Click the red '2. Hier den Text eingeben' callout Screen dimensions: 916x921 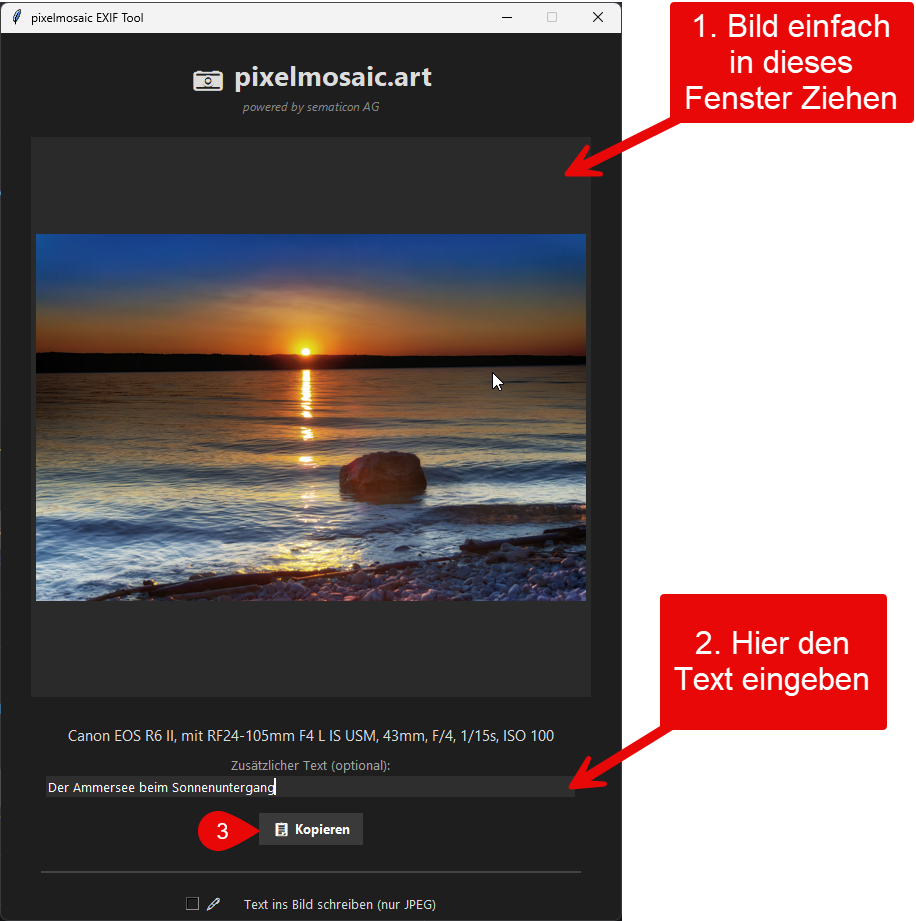(773, 662)
